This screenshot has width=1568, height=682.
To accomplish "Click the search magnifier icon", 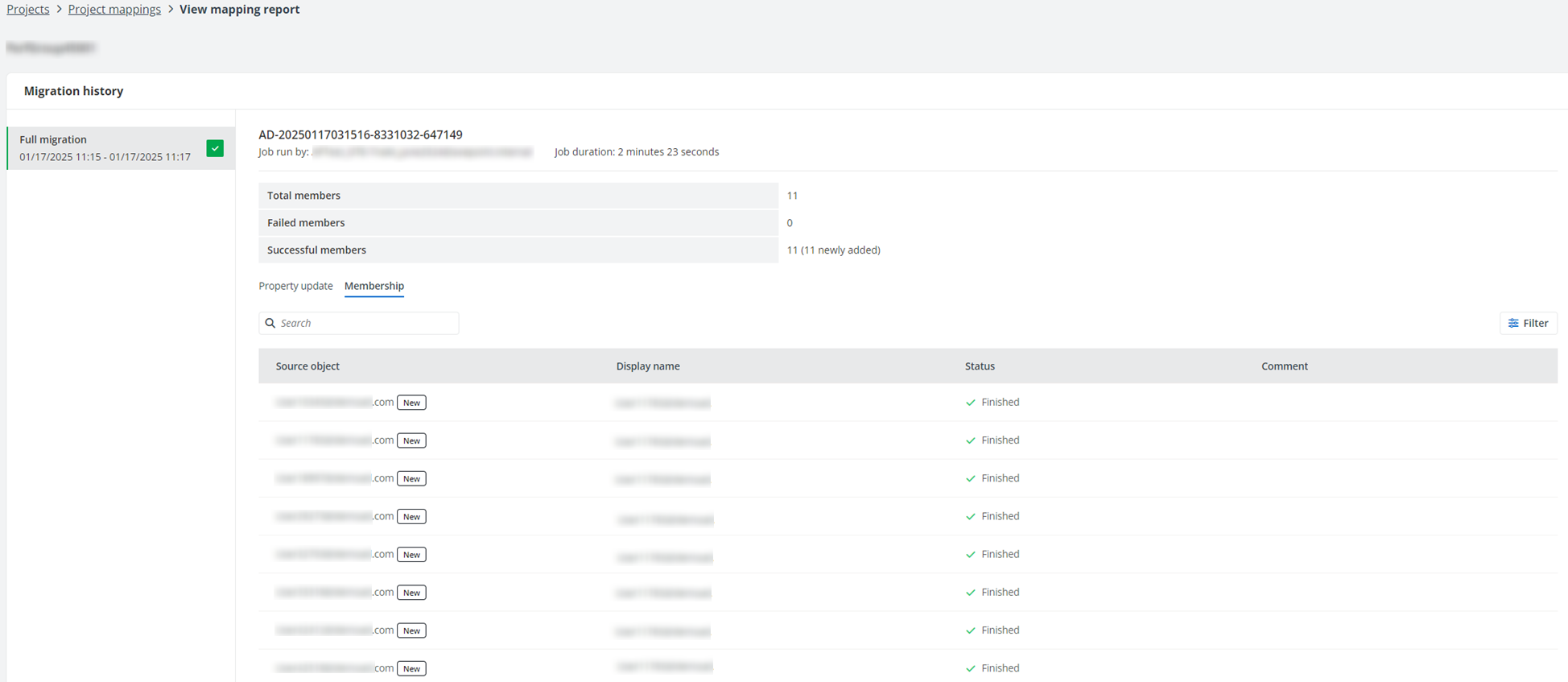I will (270, 323).
